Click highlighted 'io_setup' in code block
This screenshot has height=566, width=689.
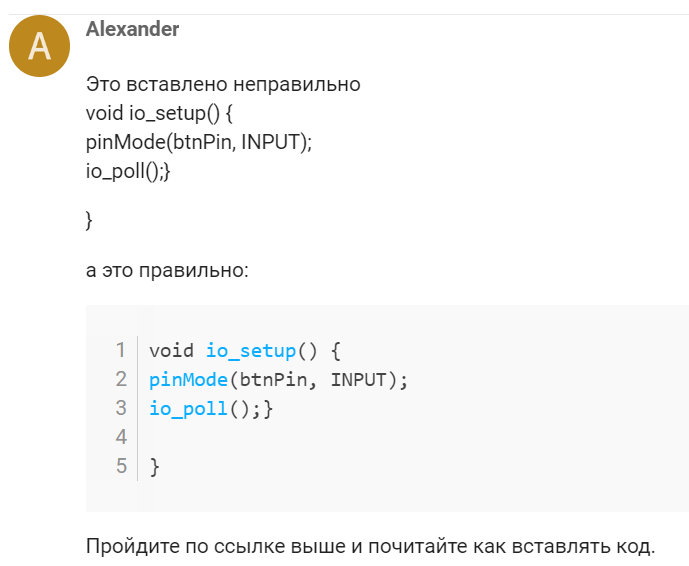[x=251, y=351]
